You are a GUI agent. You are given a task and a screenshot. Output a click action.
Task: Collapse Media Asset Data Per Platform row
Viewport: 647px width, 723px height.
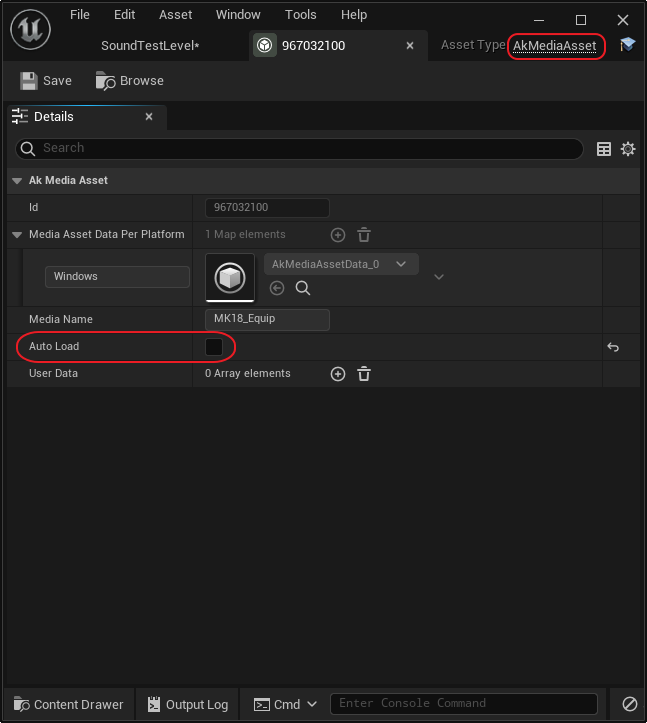(17, 235)
